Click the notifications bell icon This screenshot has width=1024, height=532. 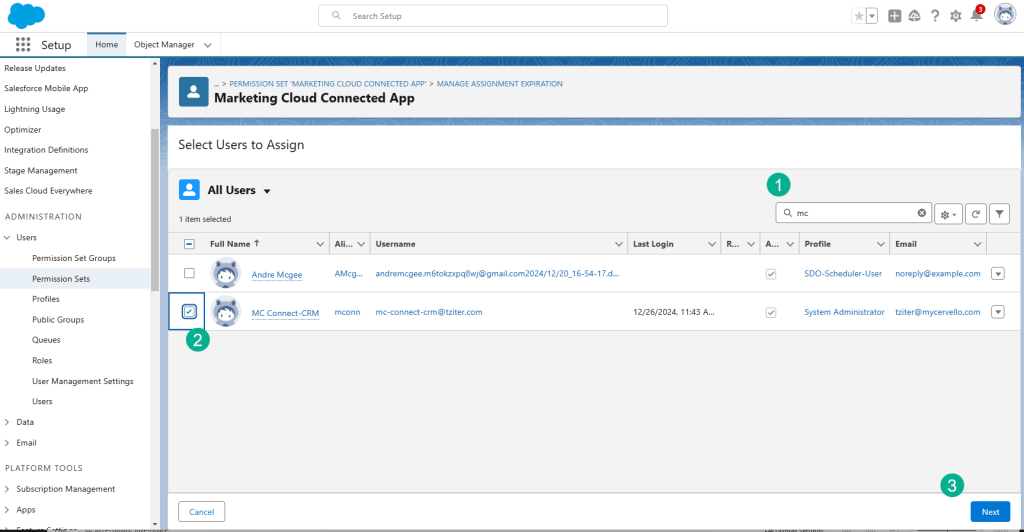pos(976,16)
